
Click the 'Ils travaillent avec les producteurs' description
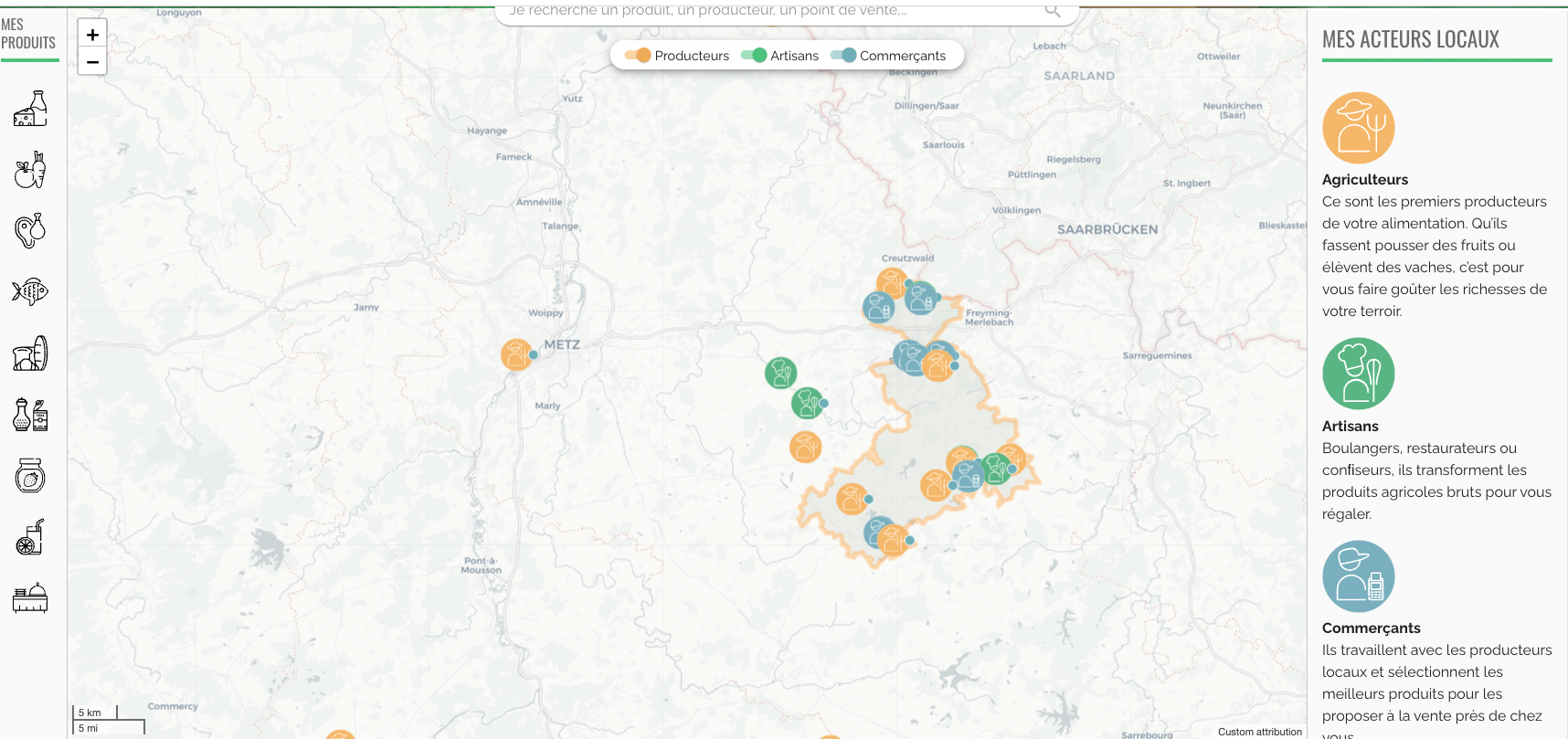[1437, 690]
